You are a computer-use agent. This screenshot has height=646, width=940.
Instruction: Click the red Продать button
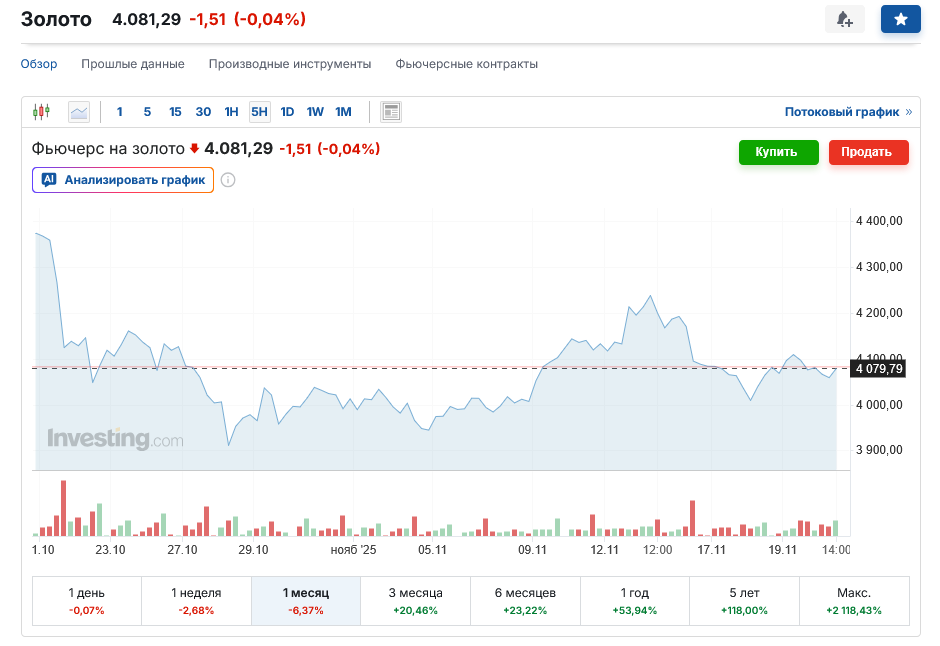coord(868,152)
